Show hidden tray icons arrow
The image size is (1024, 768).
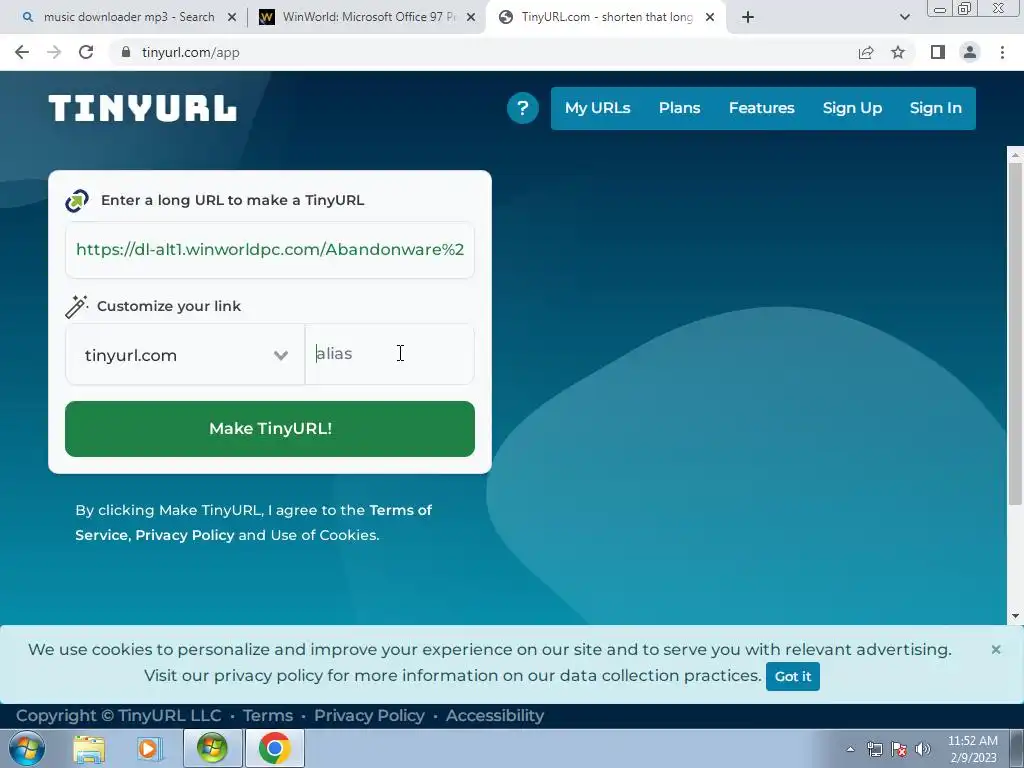[850, 749]
